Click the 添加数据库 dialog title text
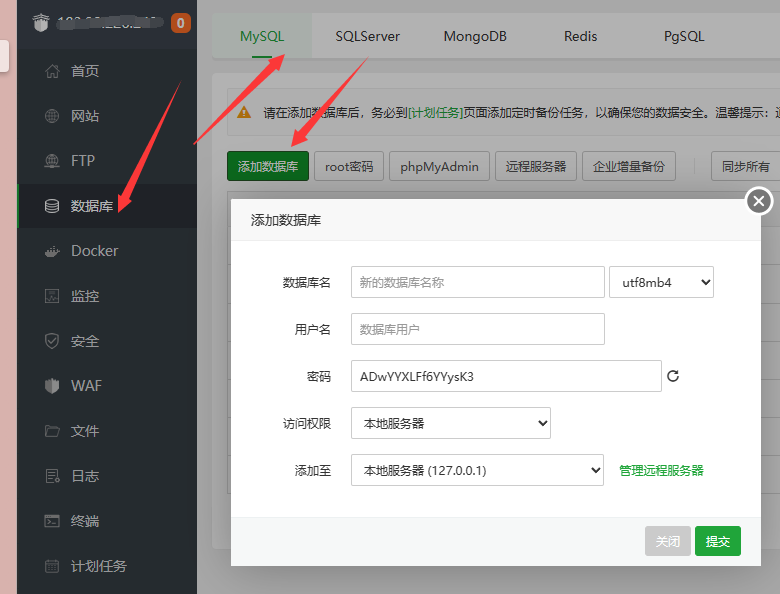The width and height of the screenshot is (780, 594). coord(286,220)
